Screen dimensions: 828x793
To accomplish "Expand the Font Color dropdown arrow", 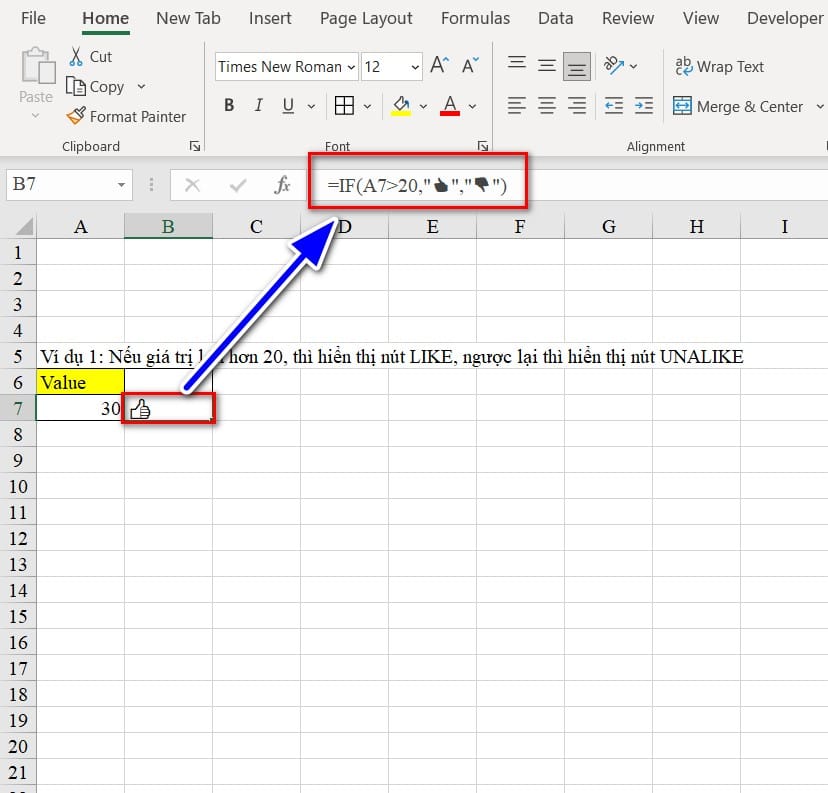I will 473,106.
